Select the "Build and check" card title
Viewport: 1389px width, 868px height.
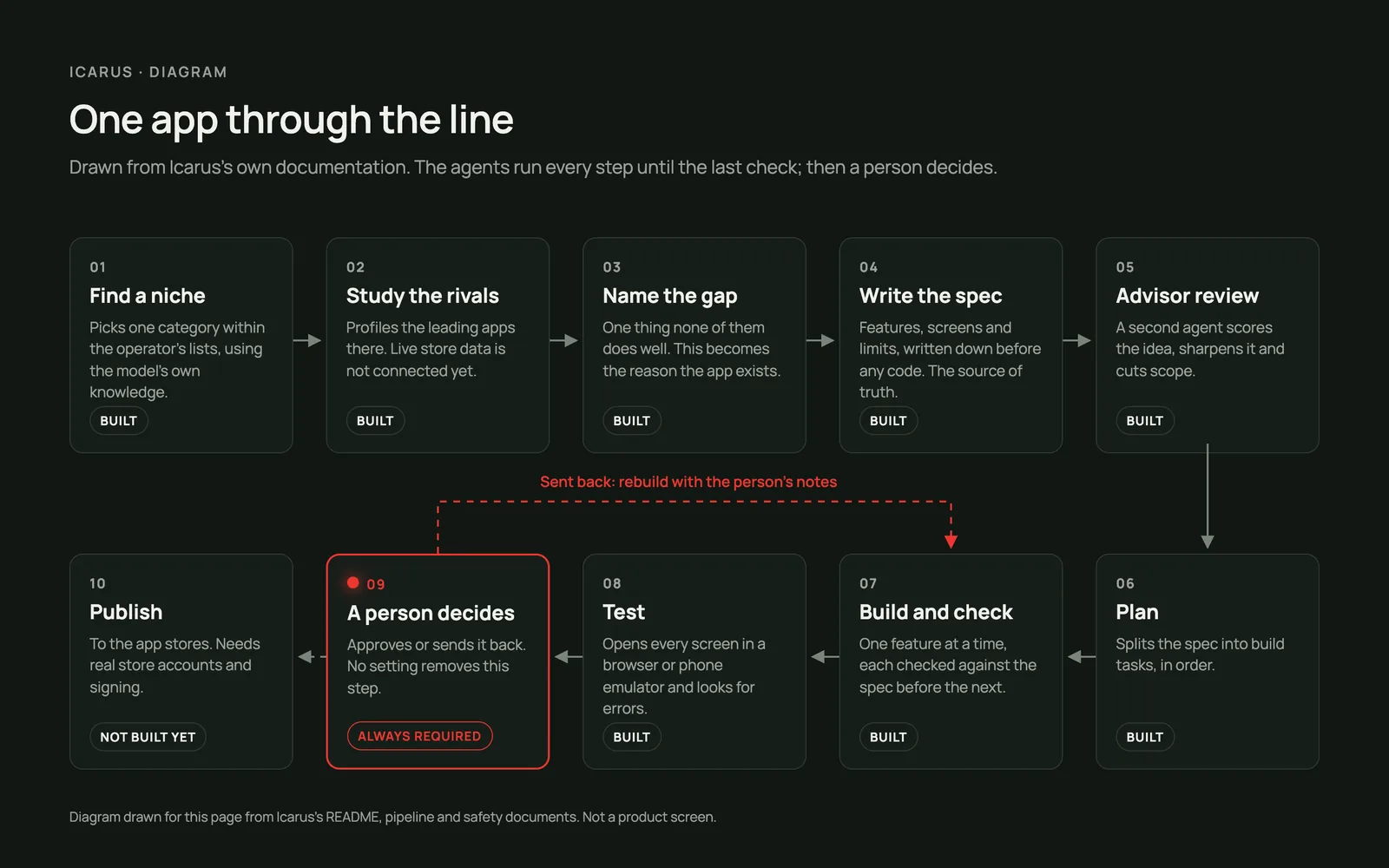(x=936, y=612)
